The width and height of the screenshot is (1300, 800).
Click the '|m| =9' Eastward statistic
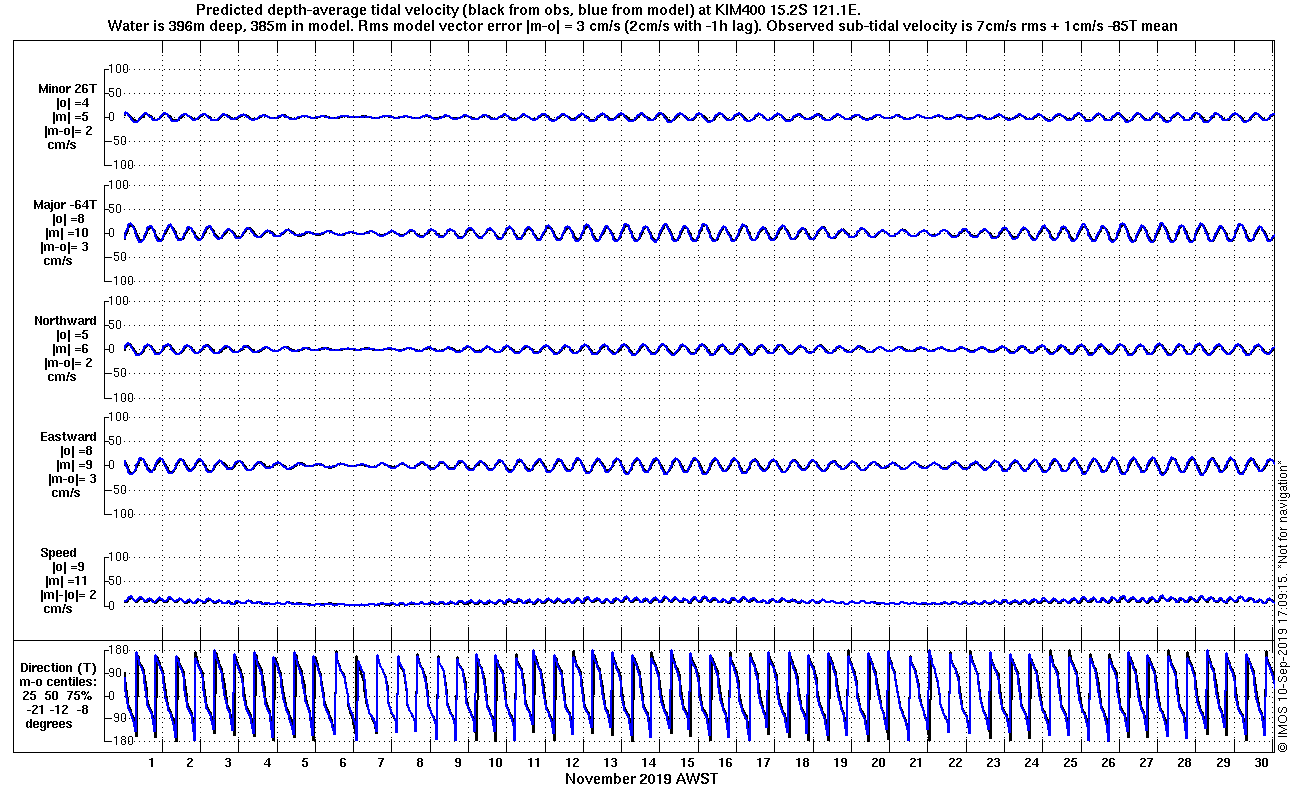pos(73,465)
